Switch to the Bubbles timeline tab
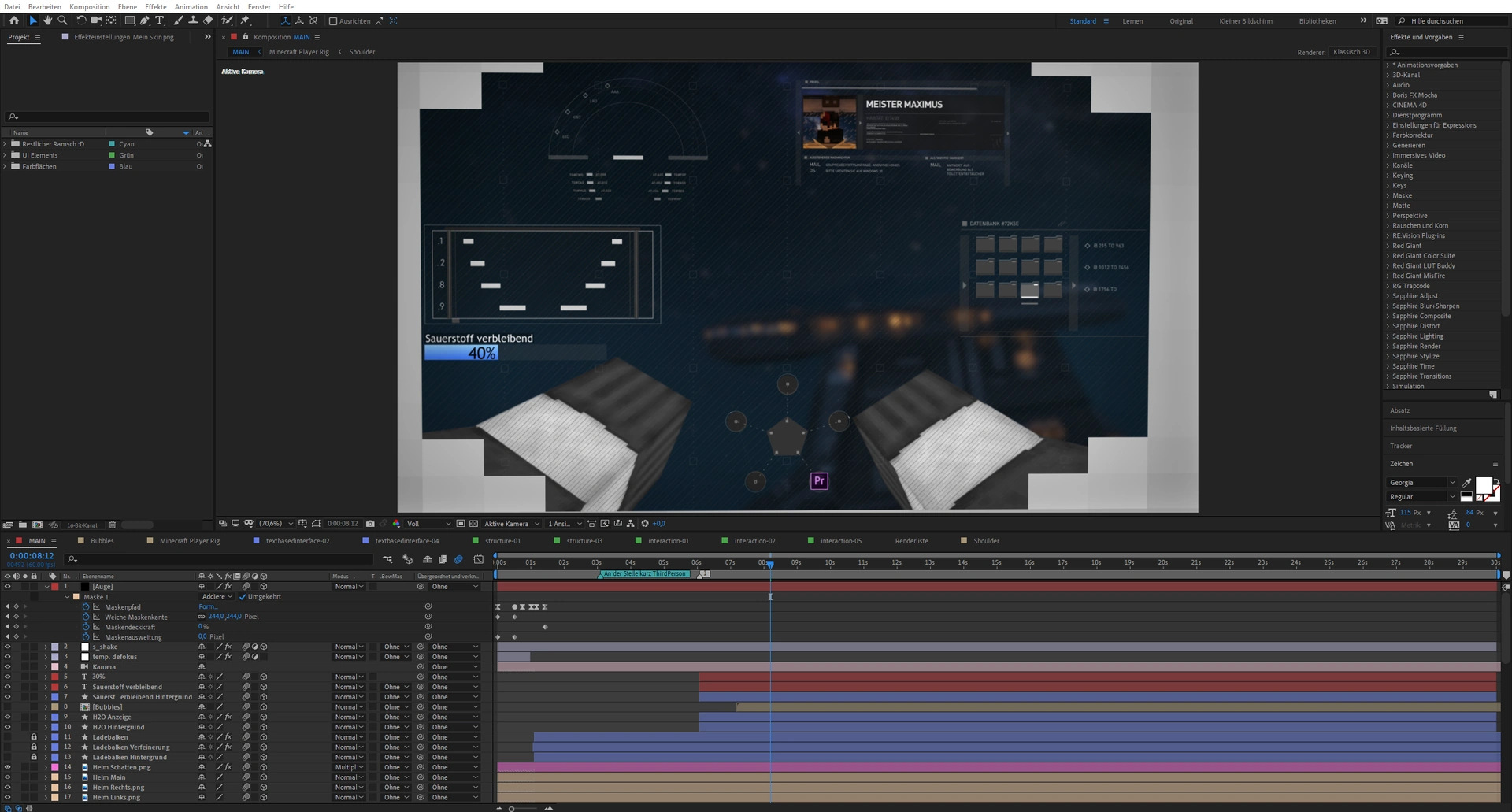 (102, 541)
